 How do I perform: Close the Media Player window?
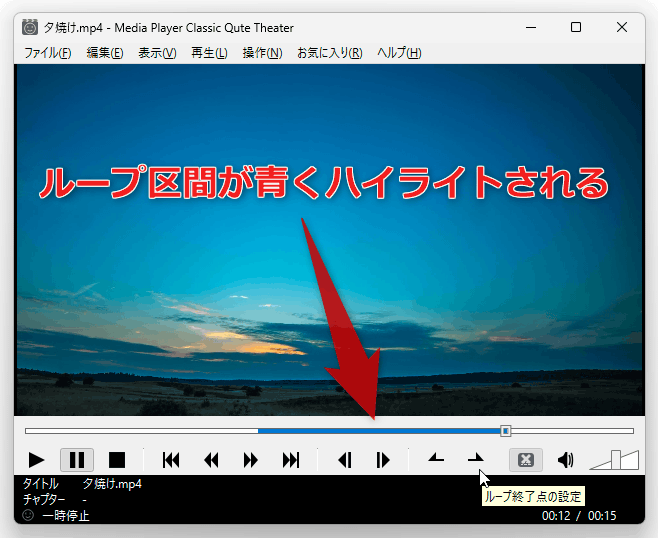pyautogui.click(x=622, y=27)
